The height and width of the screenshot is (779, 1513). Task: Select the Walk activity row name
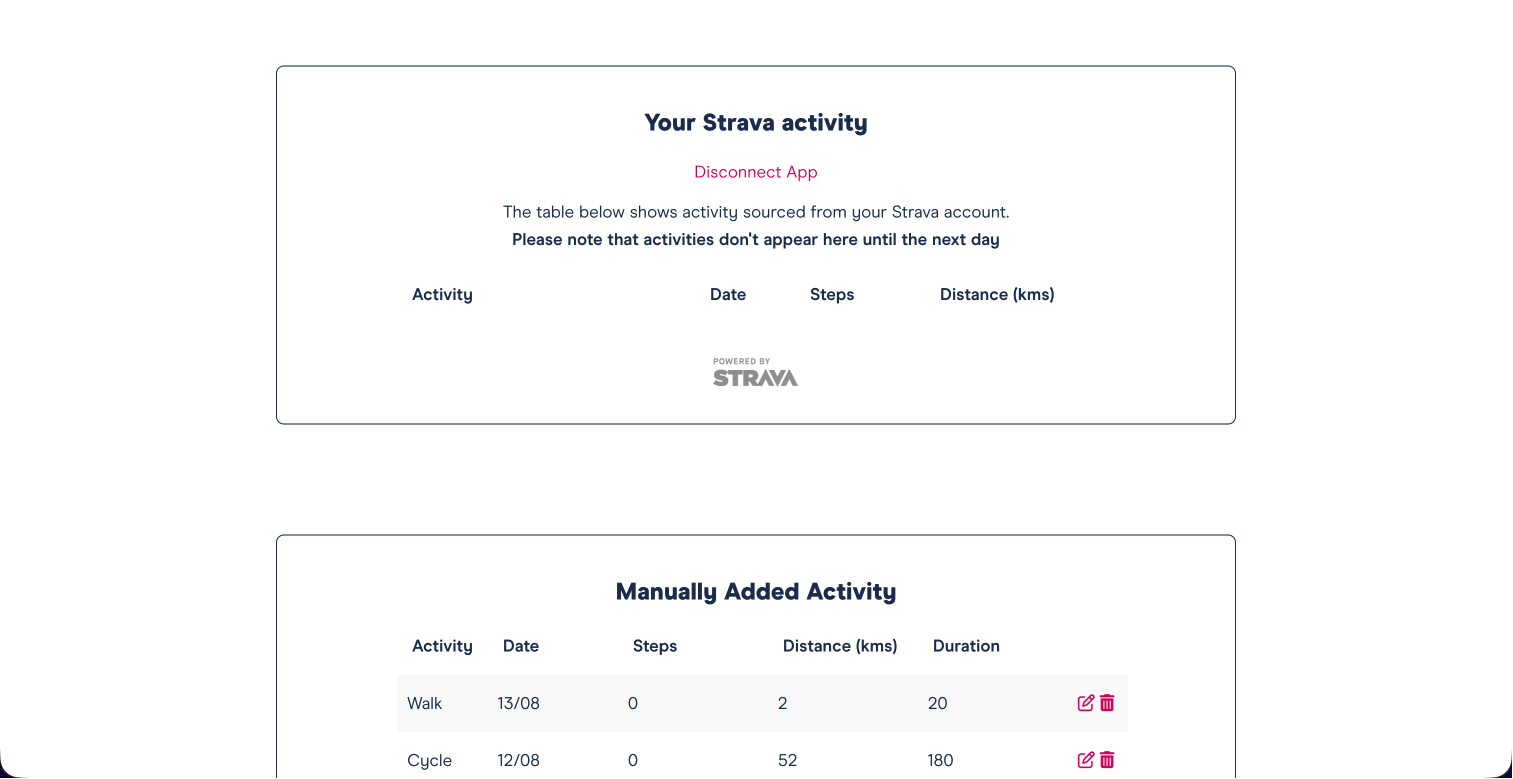425,703
